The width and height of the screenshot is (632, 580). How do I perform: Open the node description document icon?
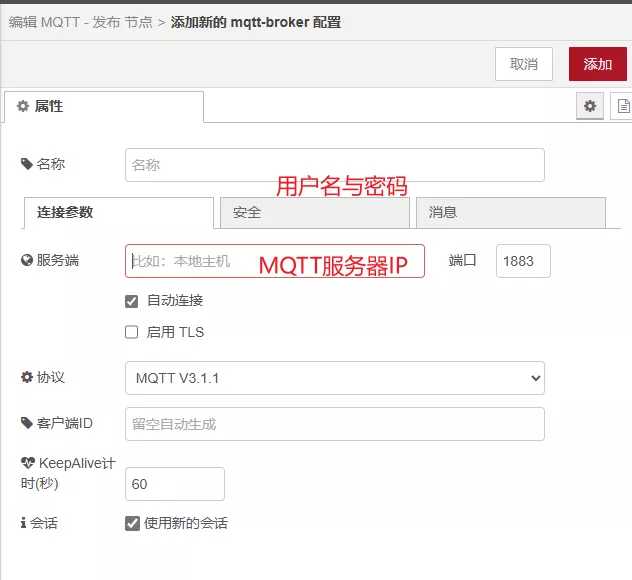622,106
